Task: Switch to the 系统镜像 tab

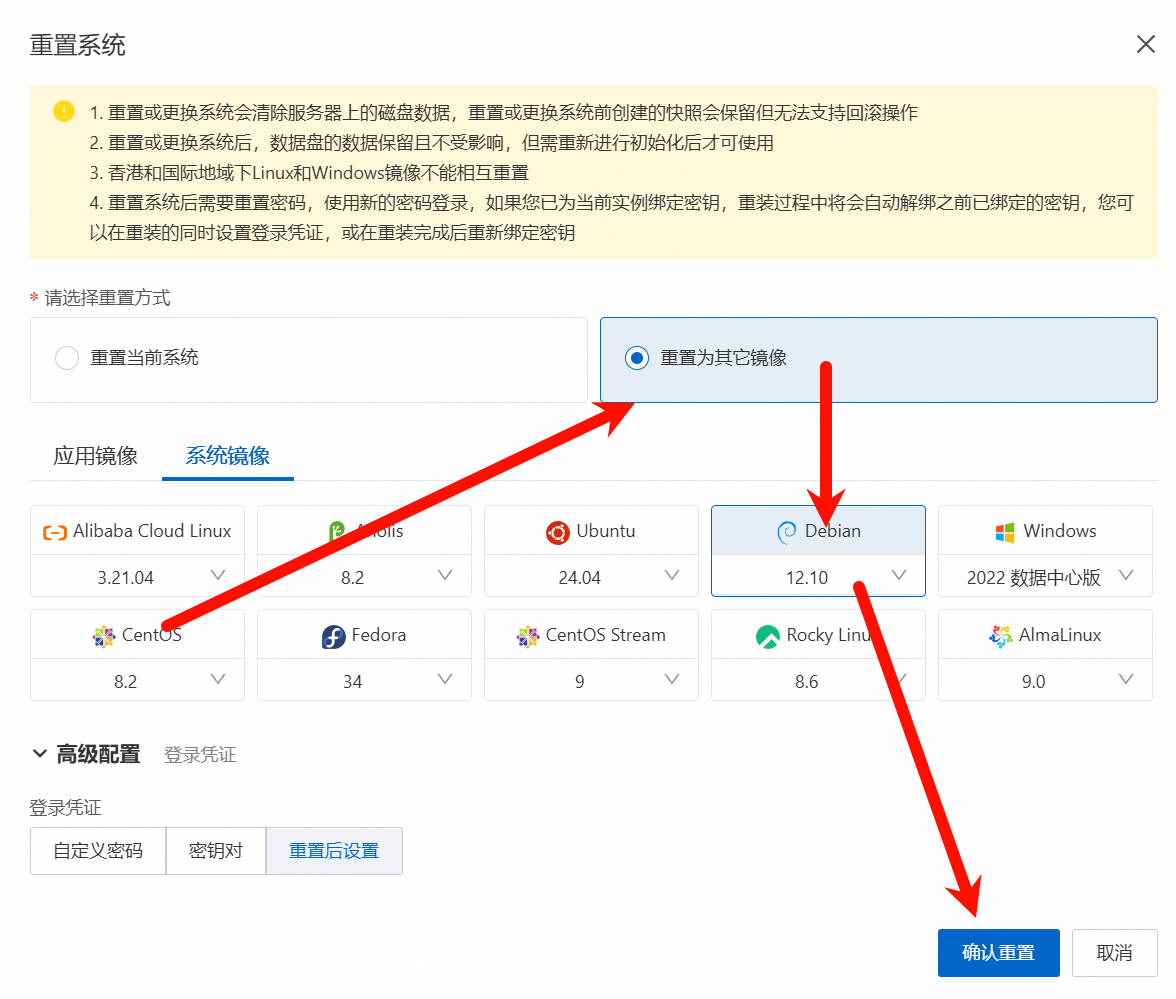Action: [x=228, y=455]
